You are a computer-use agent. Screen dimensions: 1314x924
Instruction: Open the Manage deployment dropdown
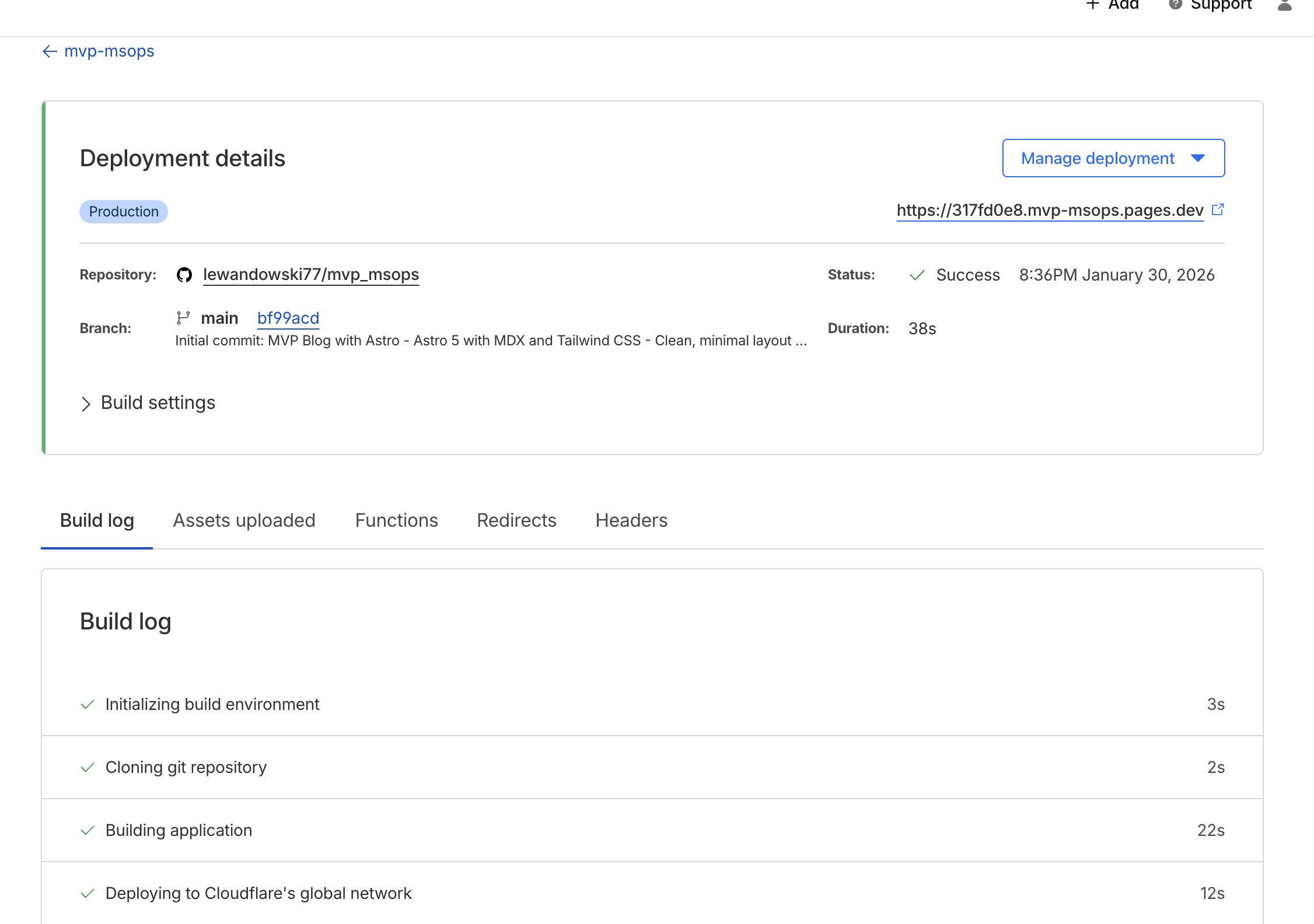click(1113, 158)
